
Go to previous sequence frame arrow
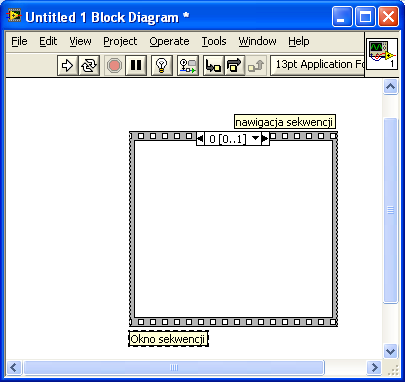[x=200, y=138]
